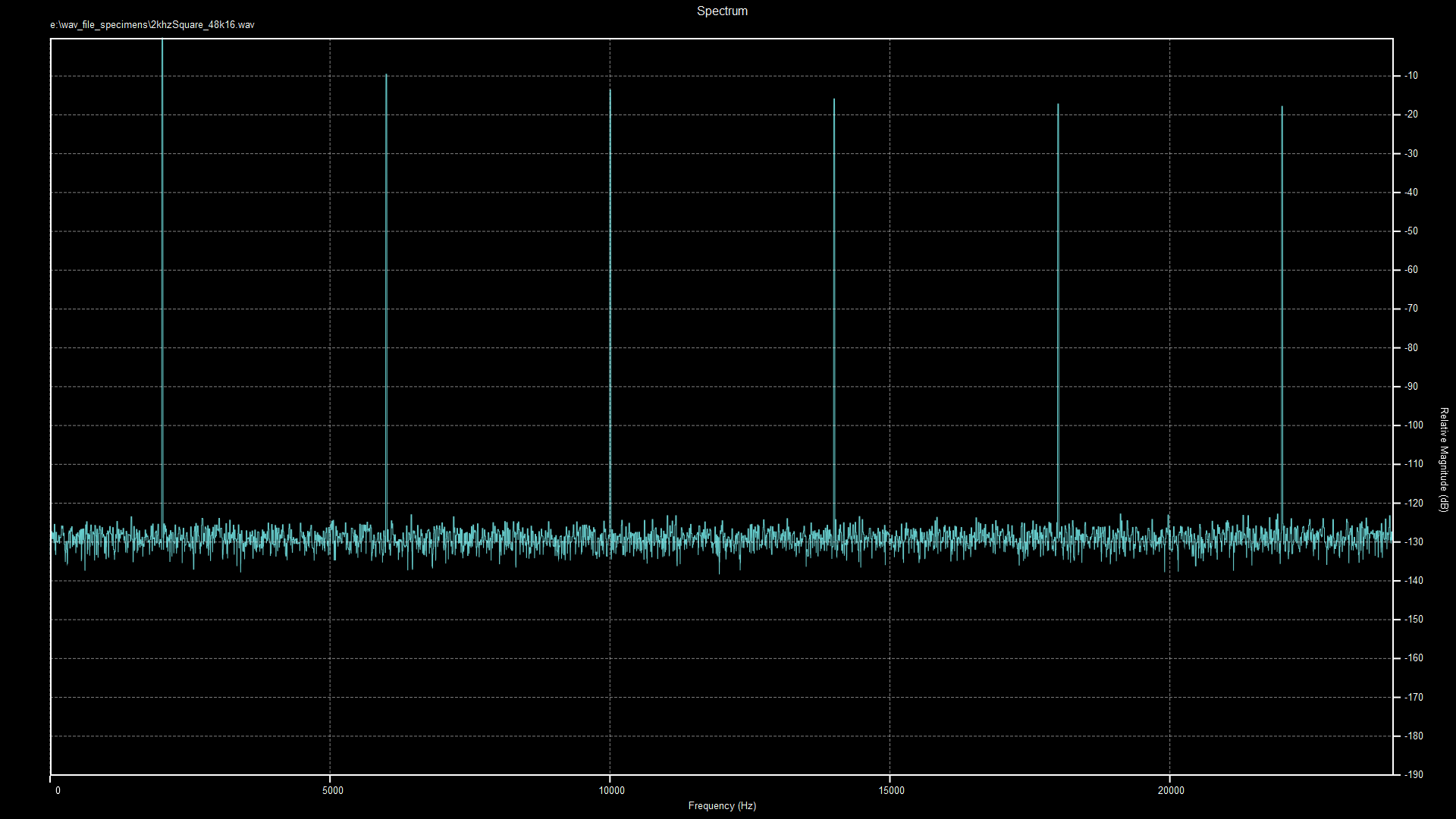Click the Relative Magnitude (dB) axis label
Screen dimensions: 1456x819
(1444, 460)
